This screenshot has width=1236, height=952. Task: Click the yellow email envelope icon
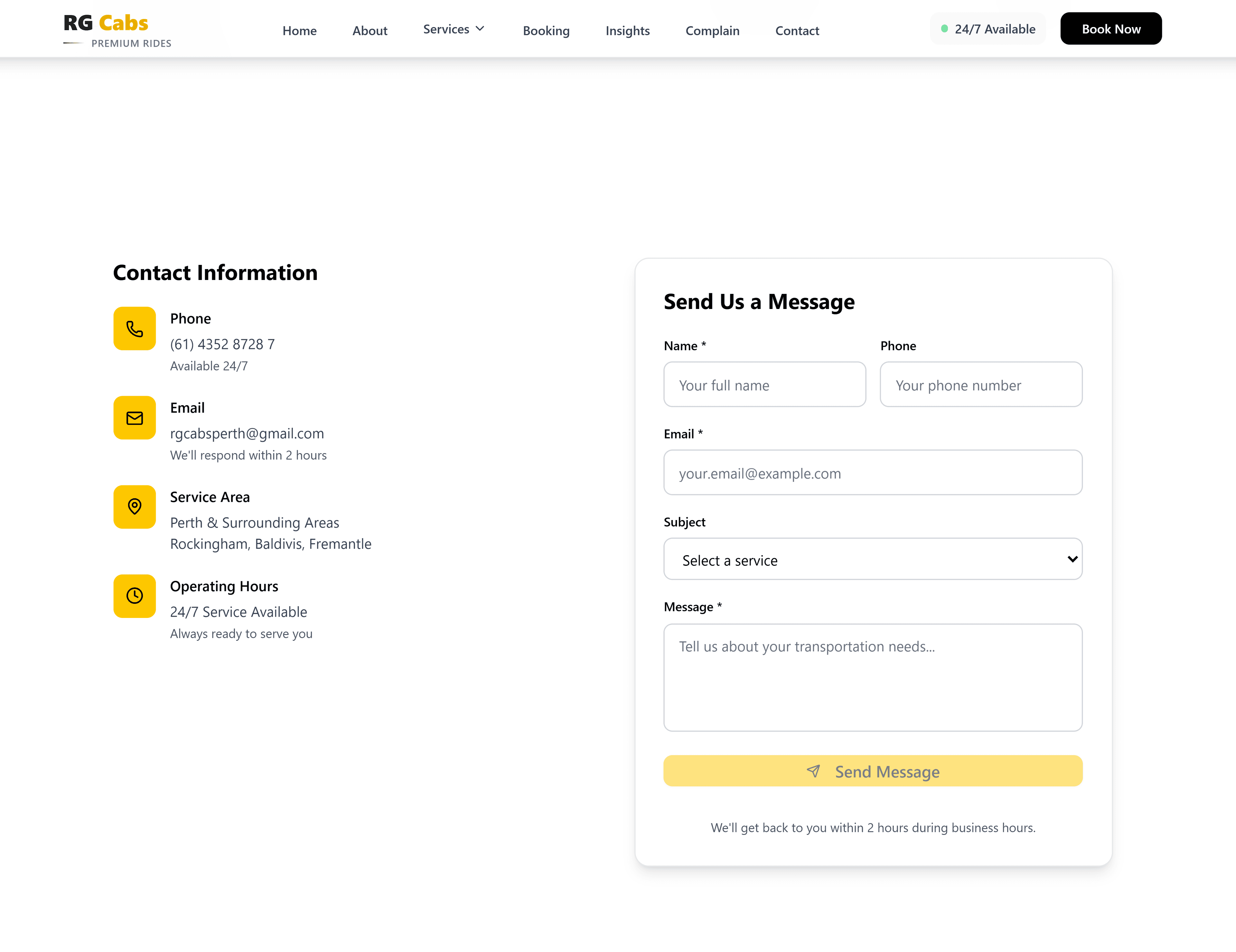click(134, 418)
